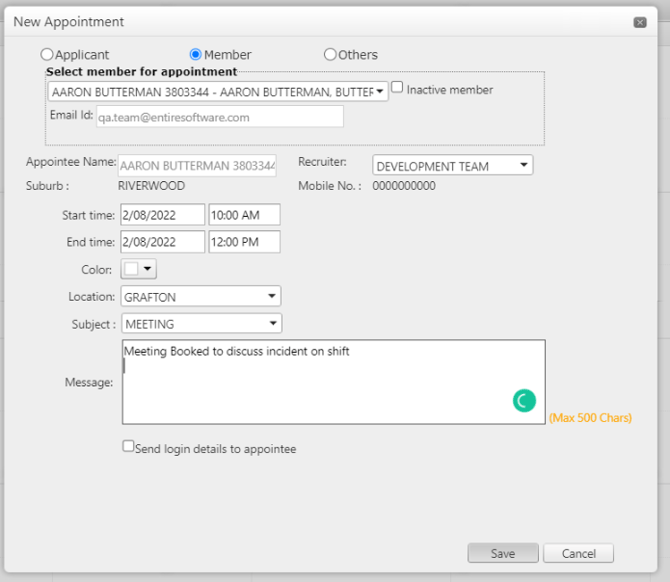The height and width of the screenshot is (582, 670).
Task: Click the Cancel button
Action: [579, 553]
